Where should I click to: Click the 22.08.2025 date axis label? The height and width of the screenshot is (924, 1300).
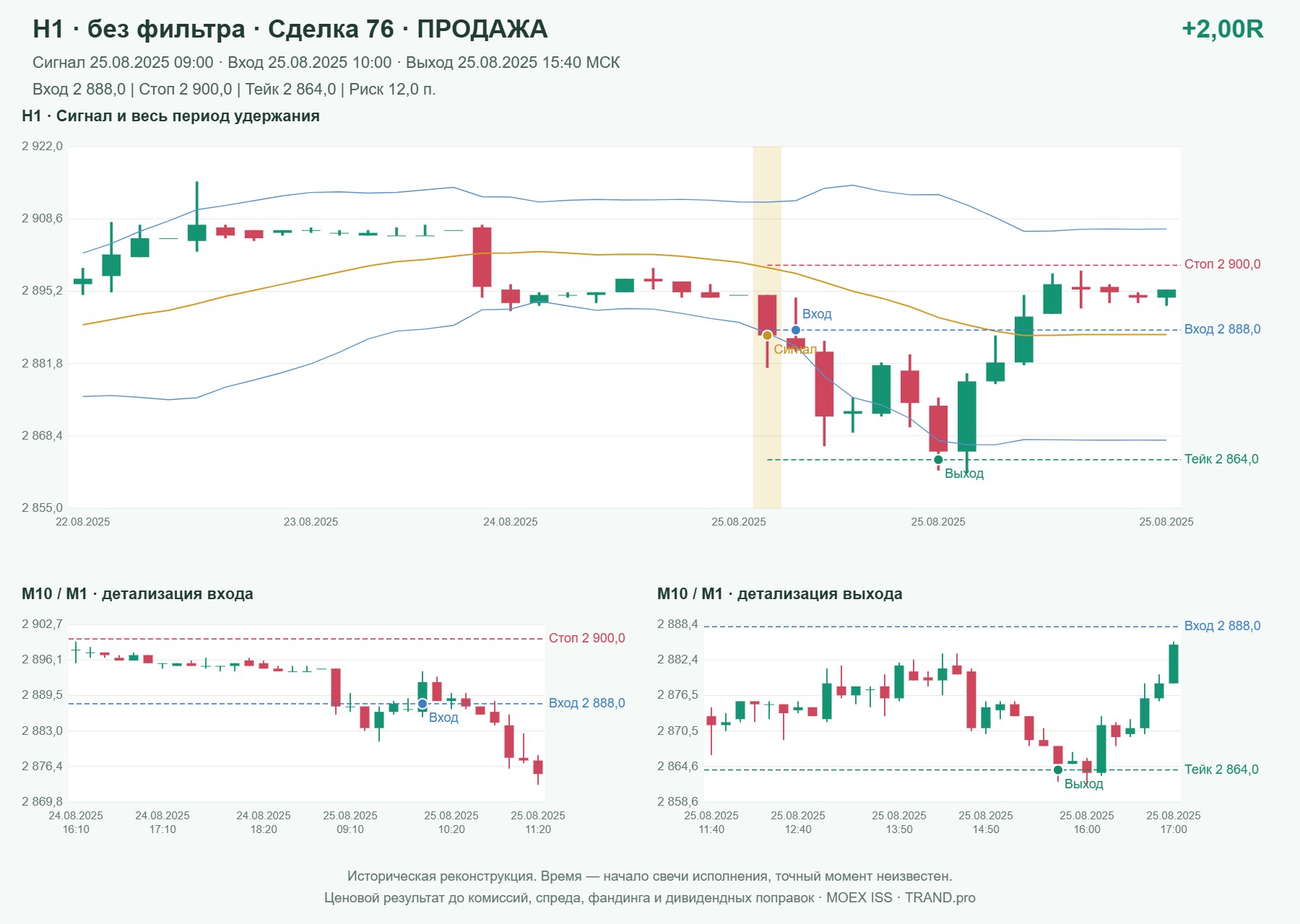click(x=83, y=522)
